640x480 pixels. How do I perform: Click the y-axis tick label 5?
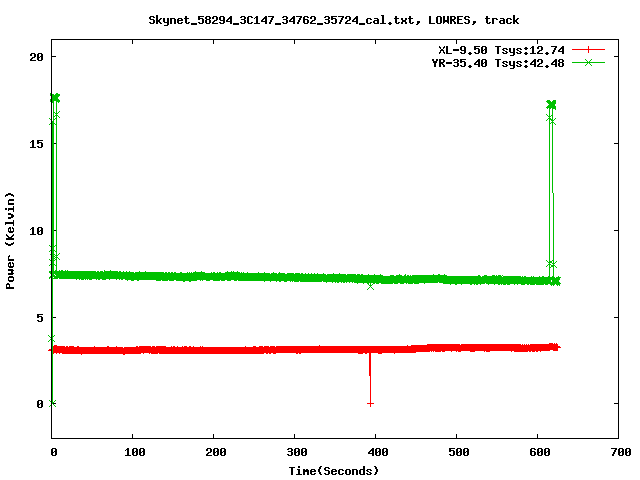point(40,318)
